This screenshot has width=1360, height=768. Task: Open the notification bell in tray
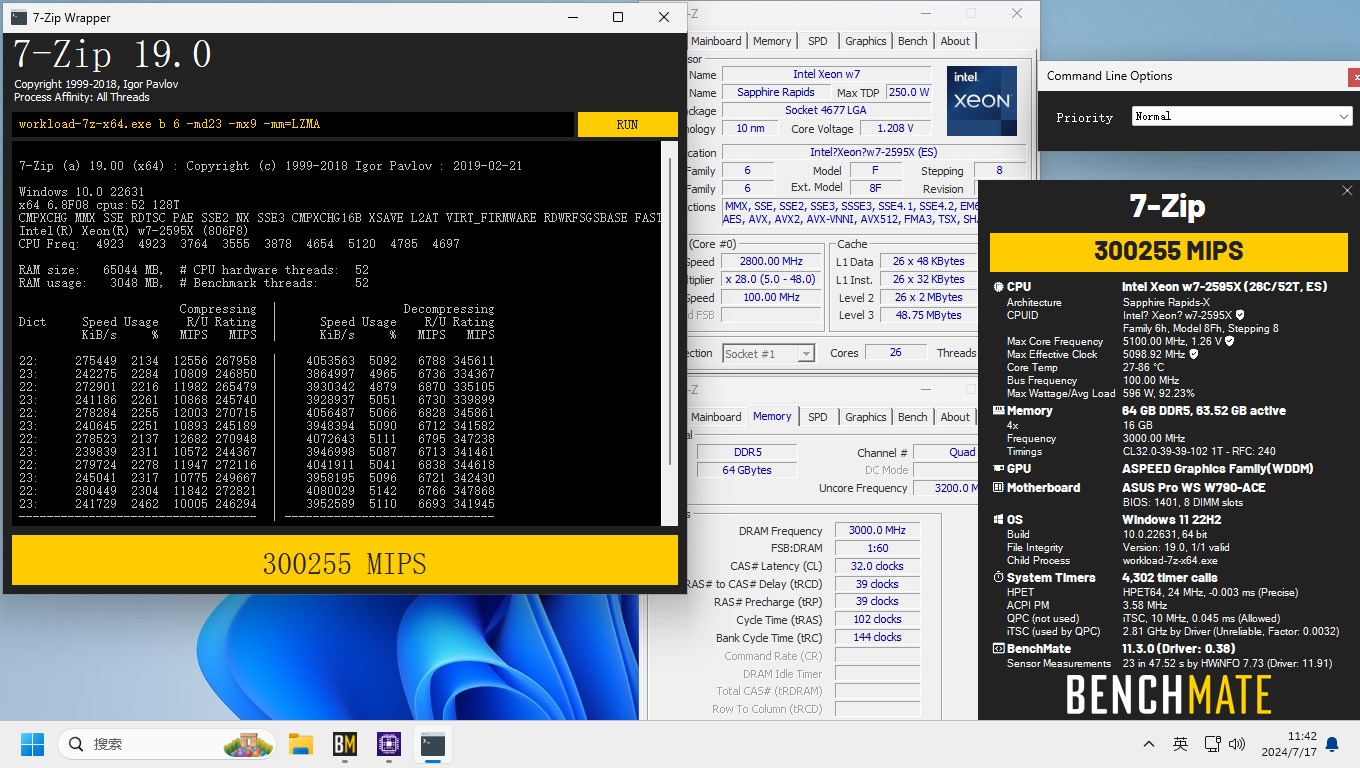click(x=1332, y=744)
